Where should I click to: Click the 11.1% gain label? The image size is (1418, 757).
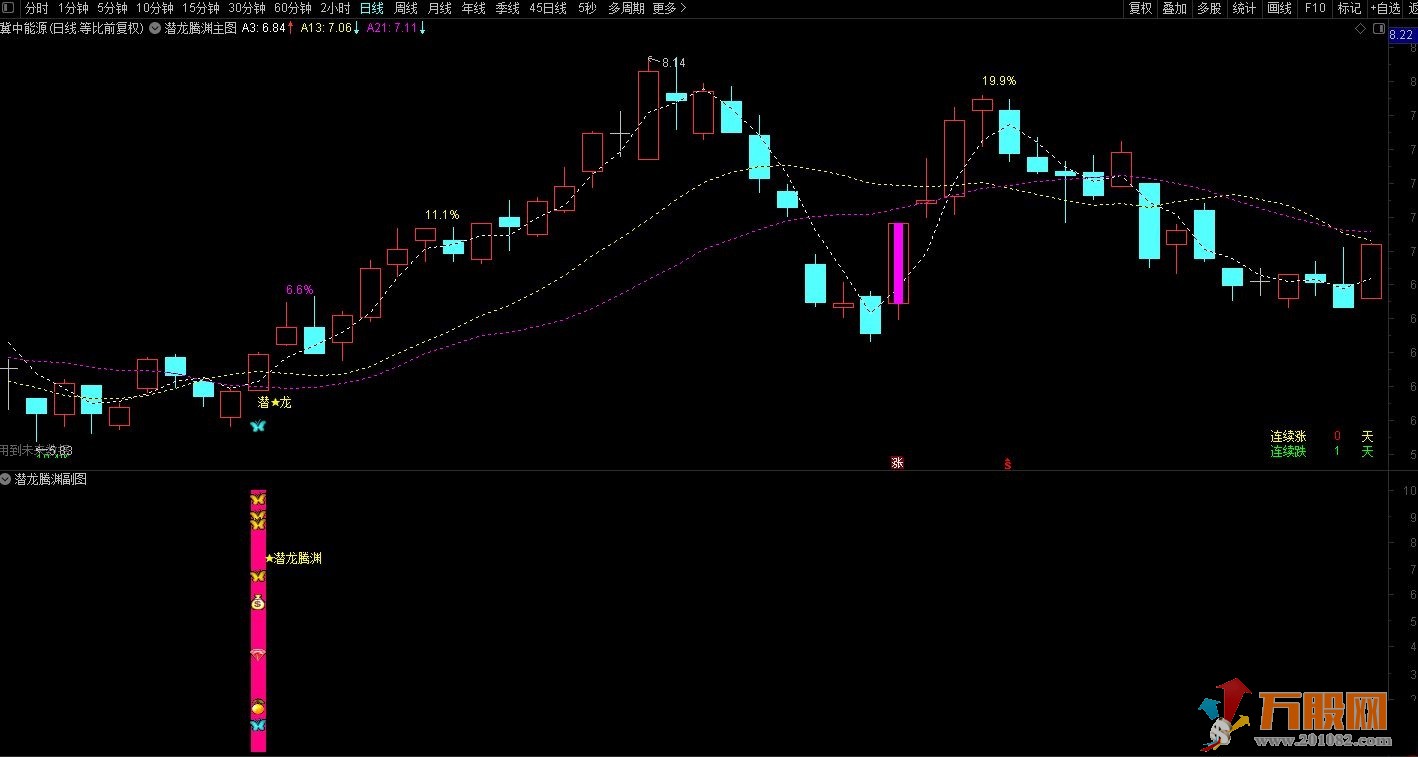pyautogui.click(x=442, y=215)
